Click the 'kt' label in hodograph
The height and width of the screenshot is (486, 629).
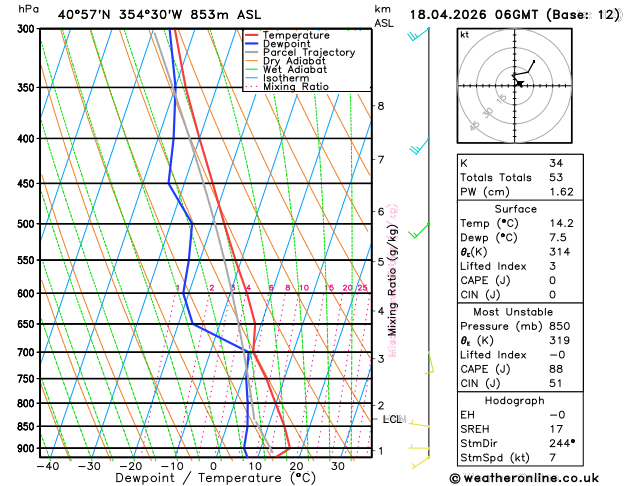(464, 35)
